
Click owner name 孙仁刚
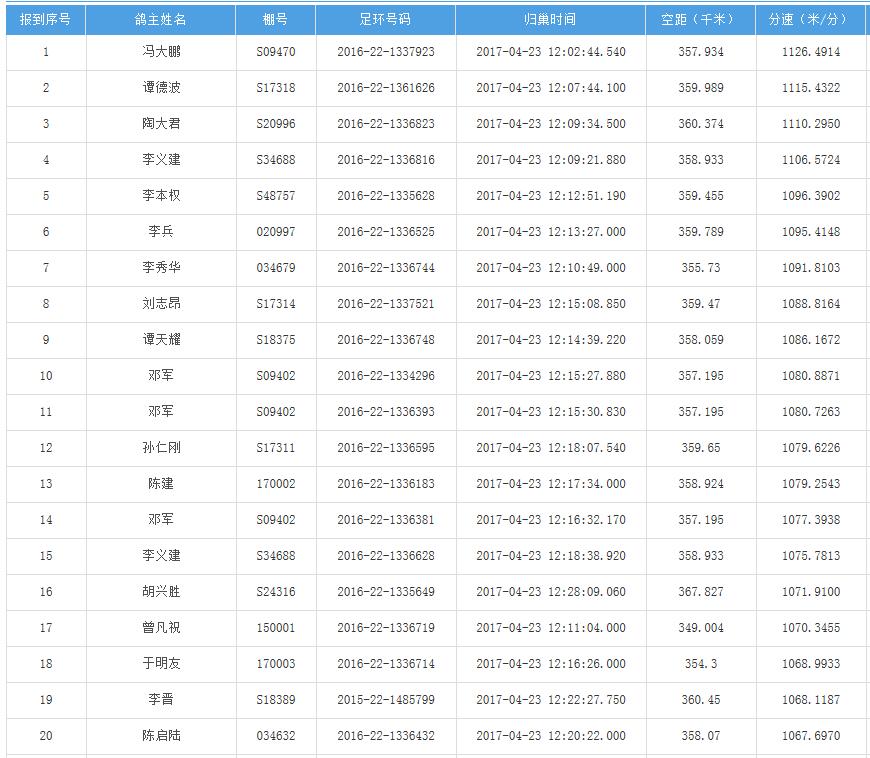click(160, 448)
